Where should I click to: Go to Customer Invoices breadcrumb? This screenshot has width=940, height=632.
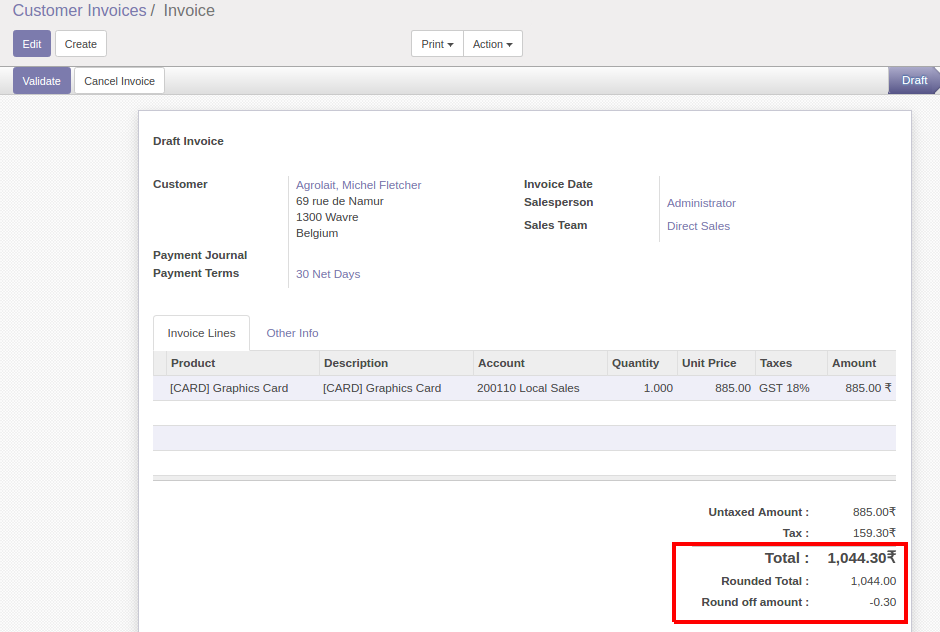(x=79, y=11)
